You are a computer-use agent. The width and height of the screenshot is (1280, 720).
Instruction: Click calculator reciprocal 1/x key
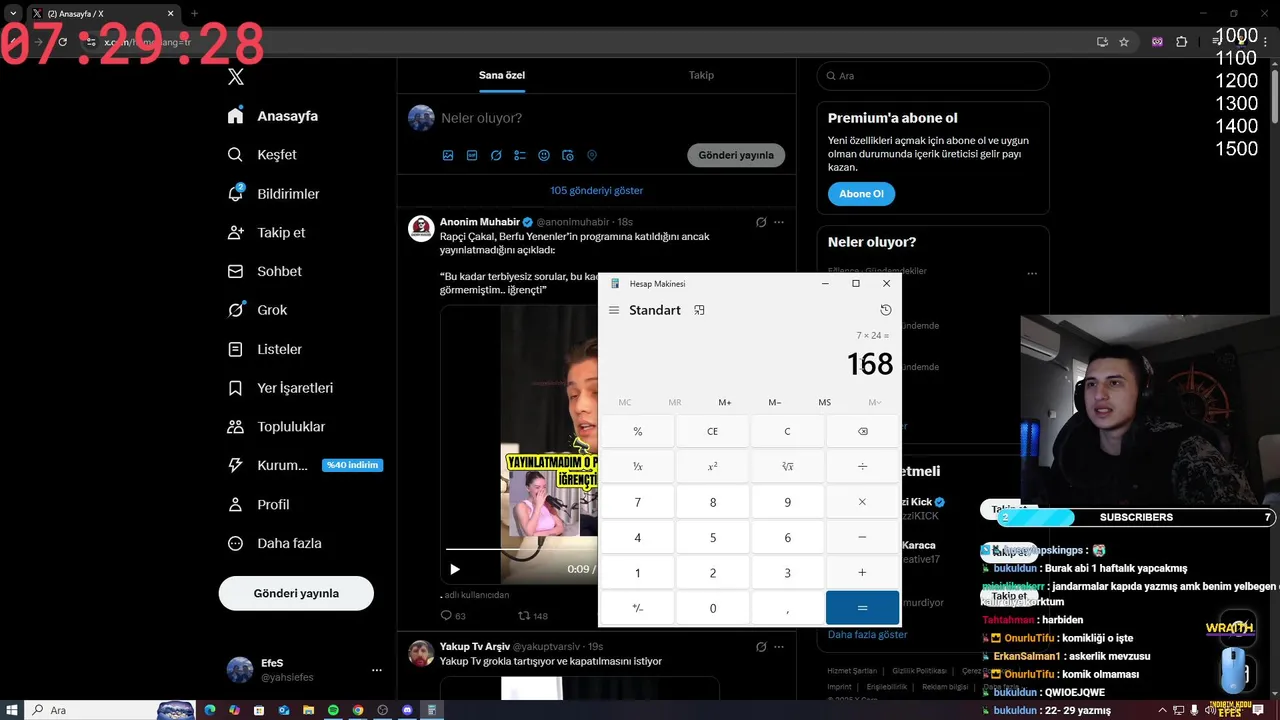tap(637, 466)
